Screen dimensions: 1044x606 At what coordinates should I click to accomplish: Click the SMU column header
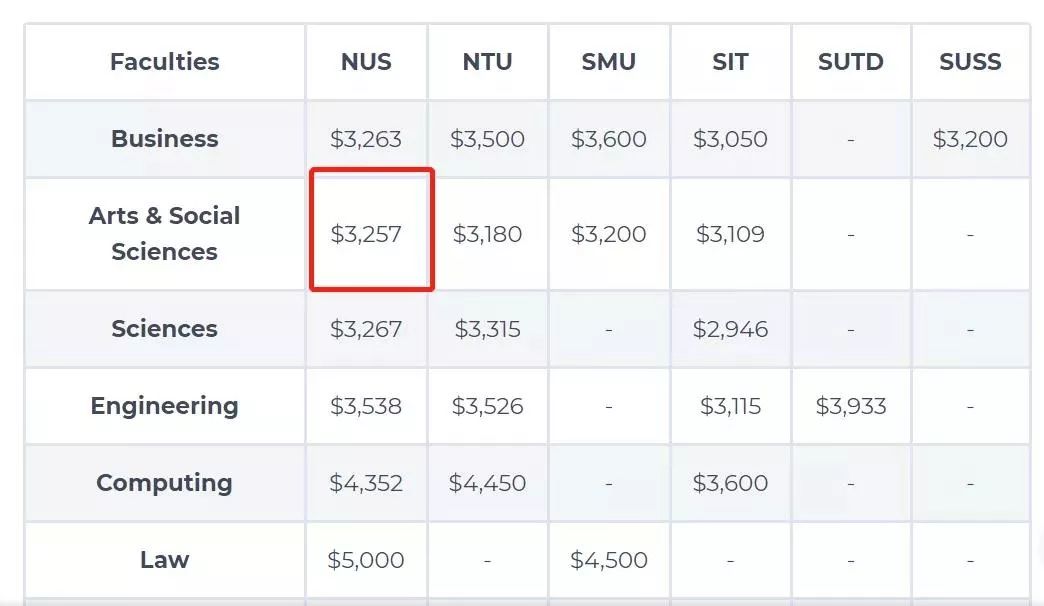coord(608,62)
